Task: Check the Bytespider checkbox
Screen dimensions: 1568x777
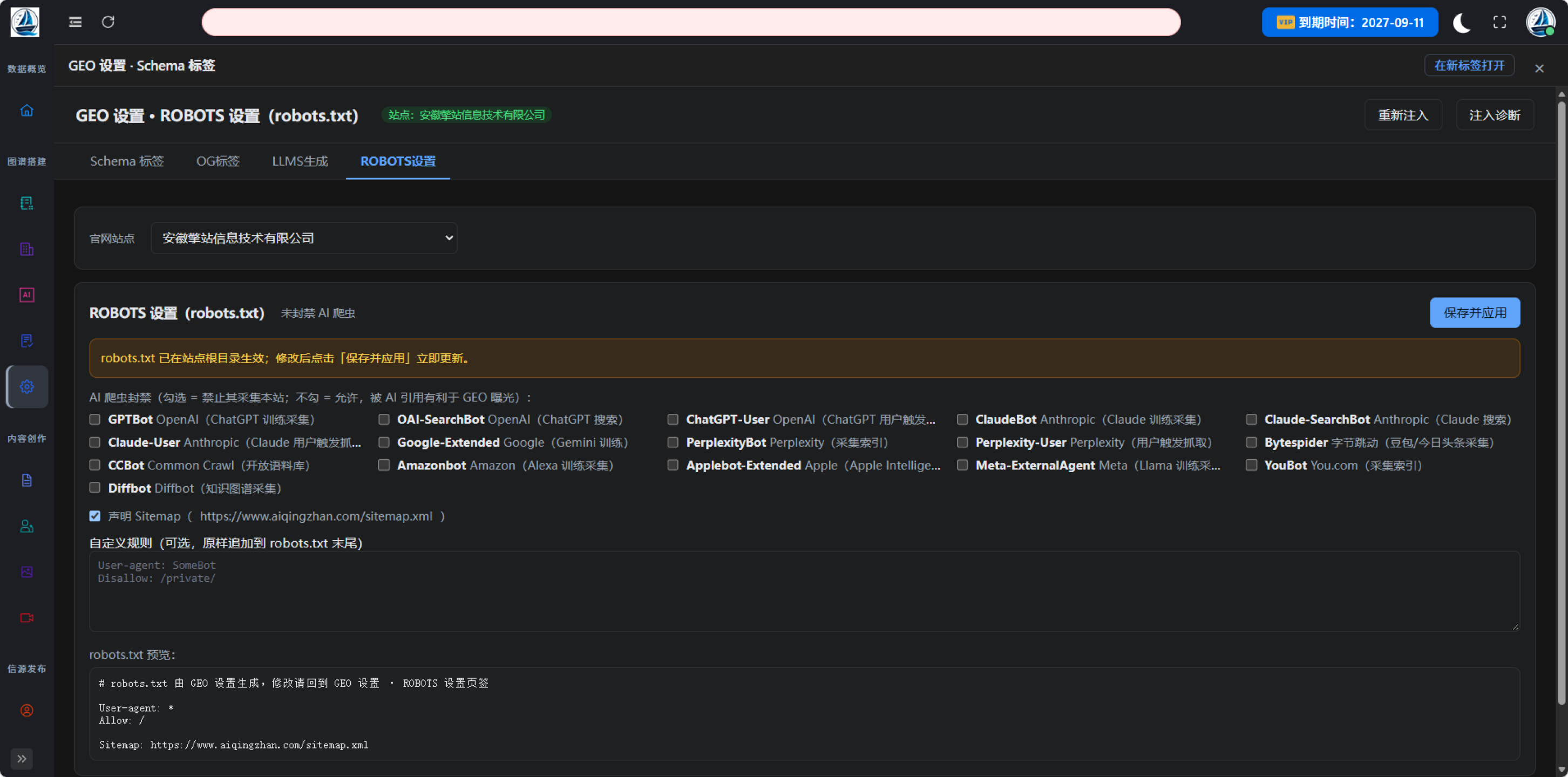Action: point(1252,442)
